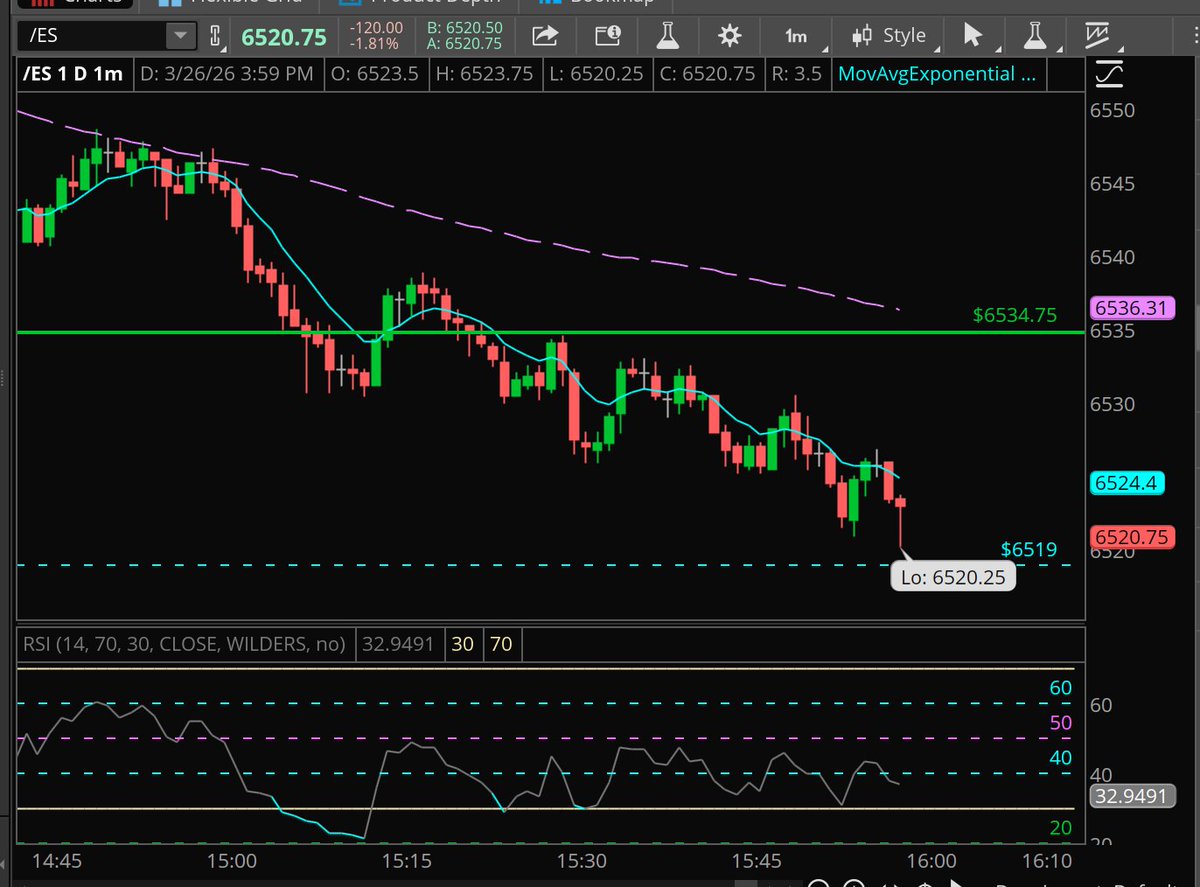Open Edit Studies flask icon beside Share

click(667, 36)
